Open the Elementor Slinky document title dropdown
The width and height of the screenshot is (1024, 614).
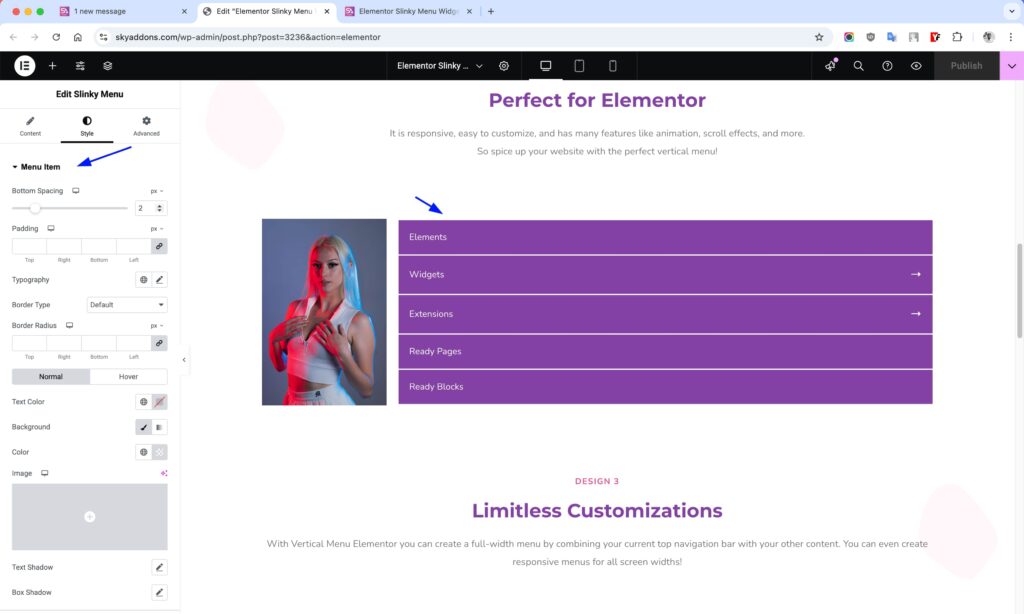tap(440, 65)
